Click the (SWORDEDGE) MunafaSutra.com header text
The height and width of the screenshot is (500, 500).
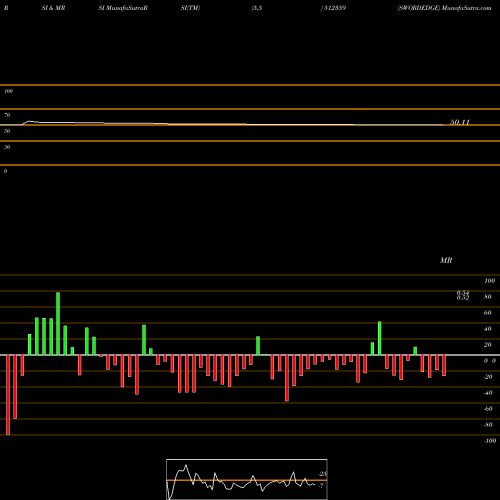tap(444, 8)
